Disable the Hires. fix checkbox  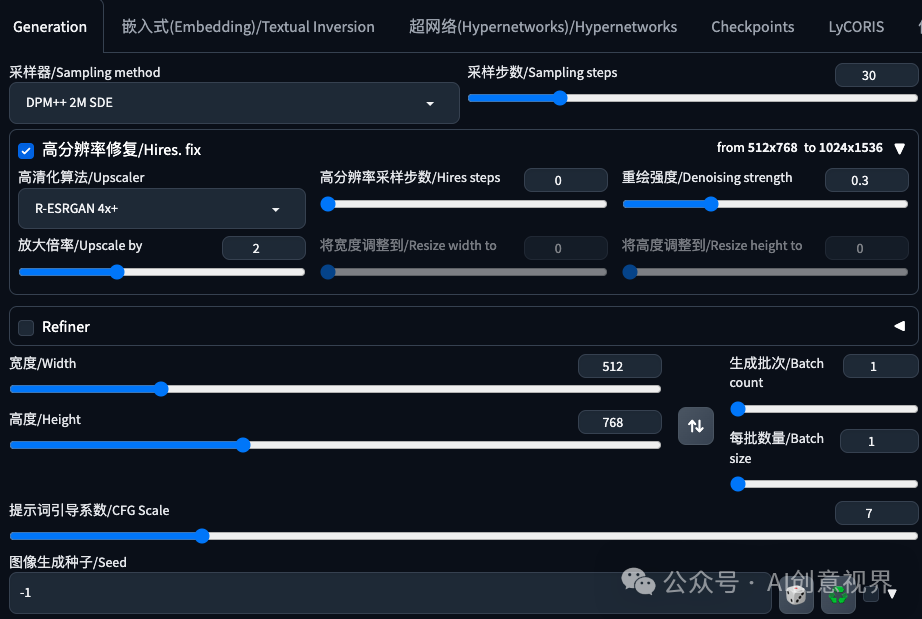26,150
